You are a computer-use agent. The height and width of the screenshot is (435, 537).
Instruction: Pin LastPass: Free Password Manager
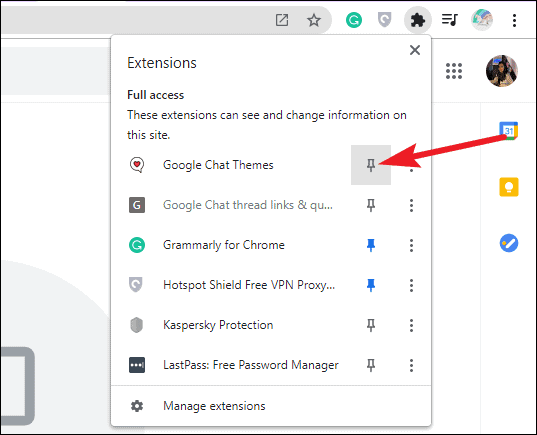pos(371,365)
